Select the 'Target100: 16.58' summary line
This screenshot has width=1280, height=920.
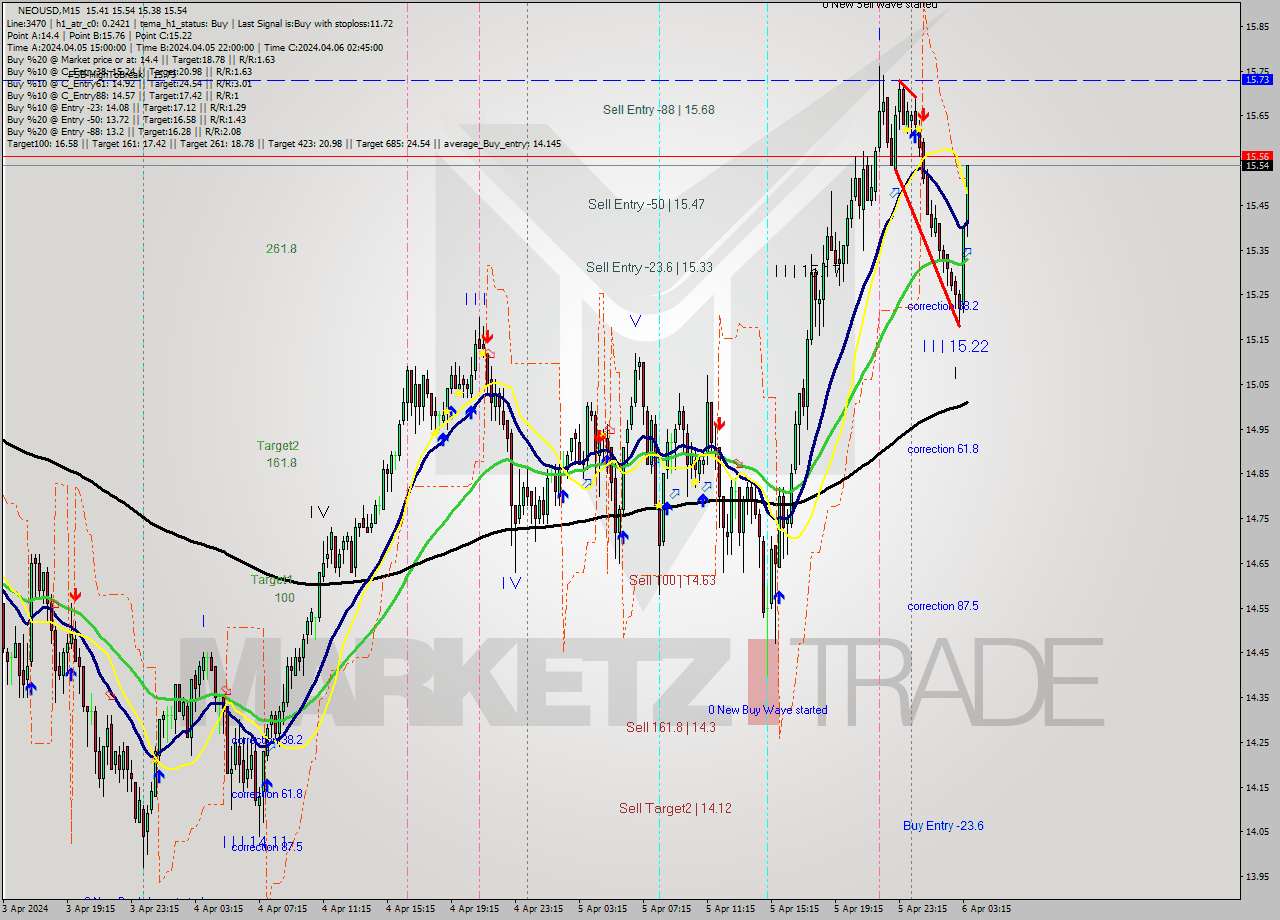284,143
